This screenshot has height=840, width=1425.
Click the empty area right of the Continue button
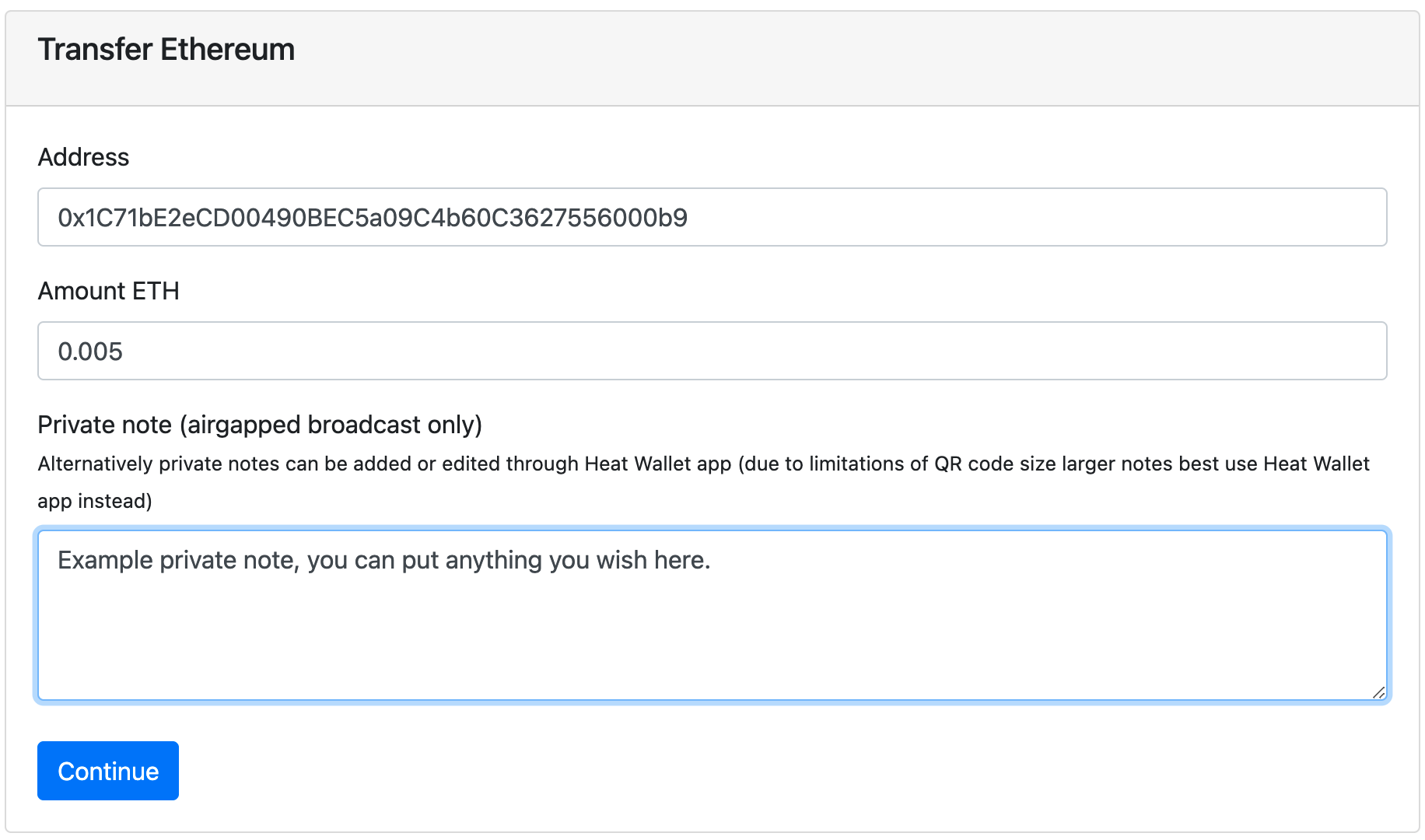[x=778, y=771]
